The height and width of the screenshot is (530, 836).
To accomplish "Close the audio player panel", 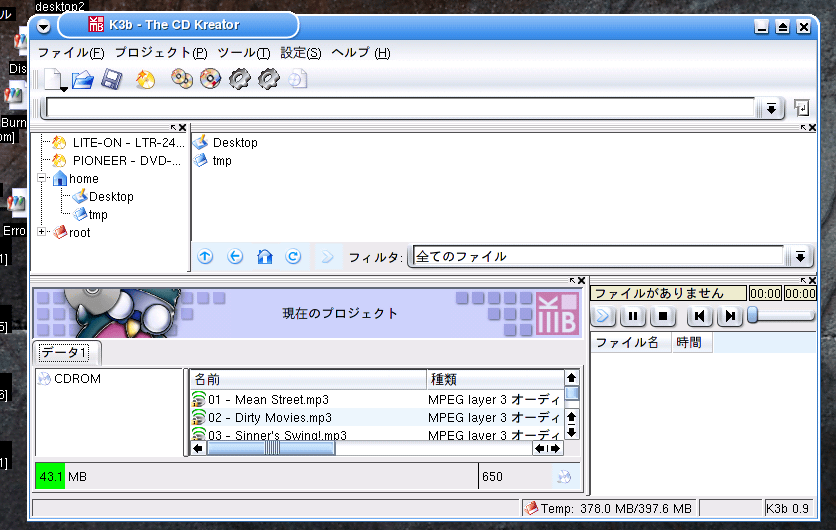I will coord(812,280).
